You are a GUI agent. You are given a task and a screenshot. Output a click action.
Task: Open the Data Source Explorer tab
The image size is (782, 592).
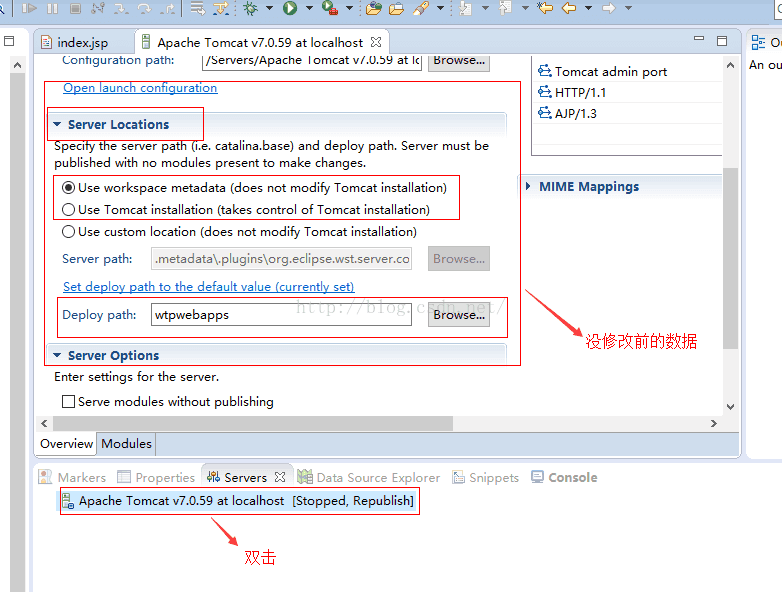click(x=369, y=477)
